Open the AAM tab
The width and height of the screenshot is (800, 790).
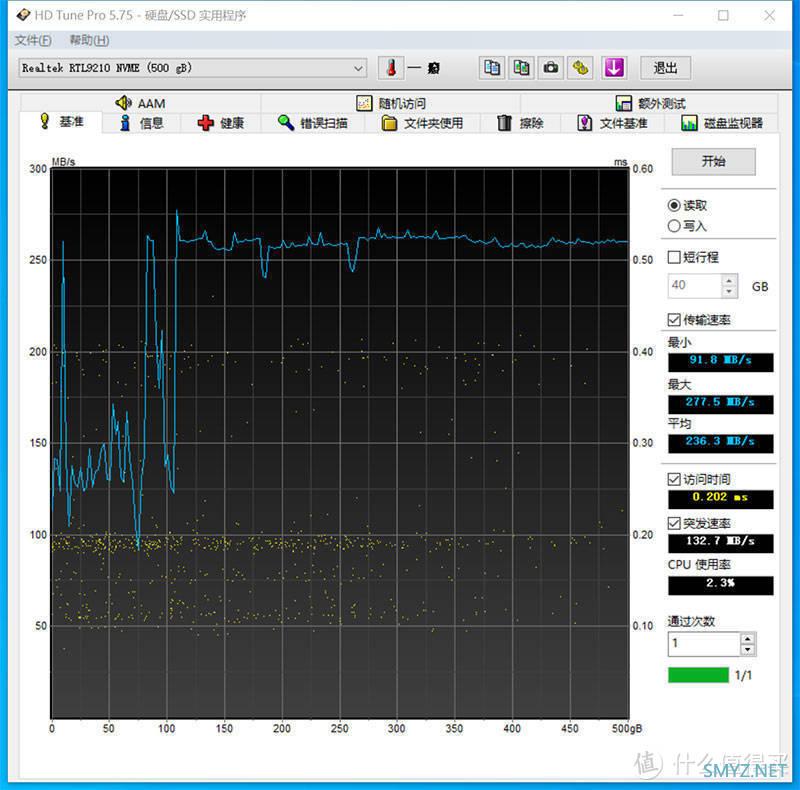pyautogui.click(x=140, y=104)
